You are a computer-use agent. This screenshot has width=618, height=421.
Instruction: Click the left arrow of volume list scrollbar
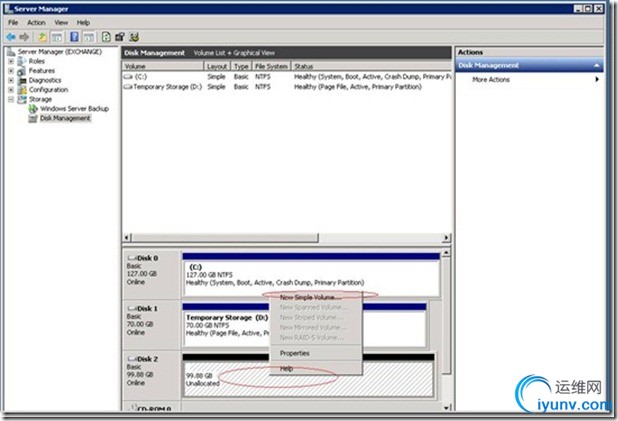pyautogui.click(x=127, y=238)
